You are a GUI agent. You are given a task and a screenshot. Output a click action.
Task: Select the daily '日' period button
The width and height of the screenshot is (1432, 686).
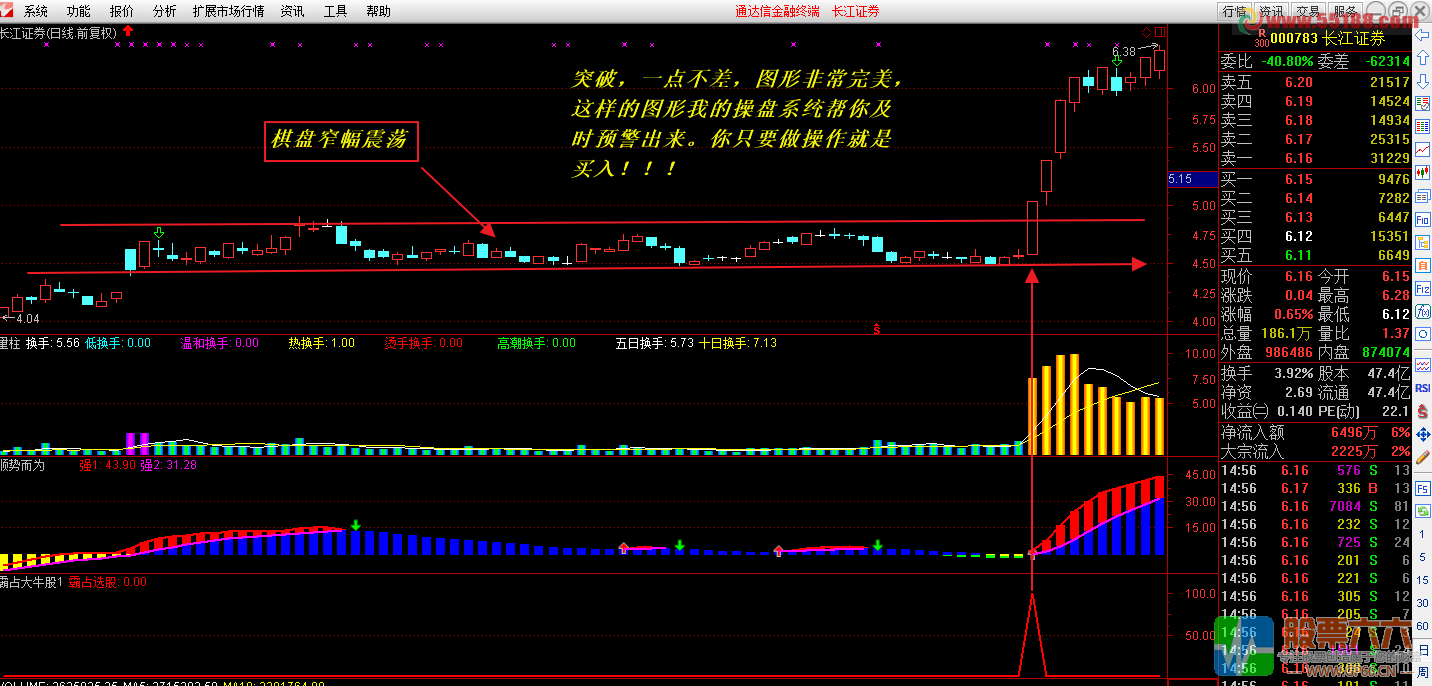click(x=1422, y=650)
